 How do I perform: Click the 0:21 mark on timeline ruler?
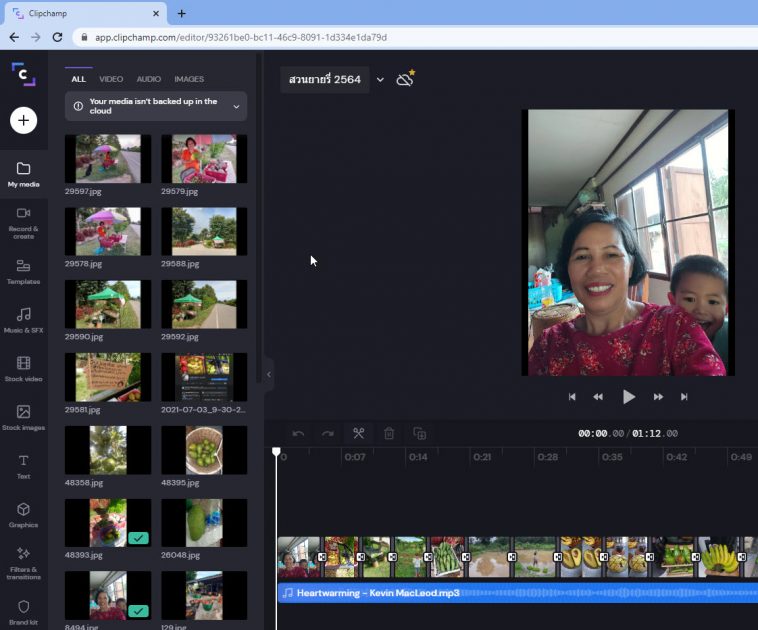click(x=481, y=457)
